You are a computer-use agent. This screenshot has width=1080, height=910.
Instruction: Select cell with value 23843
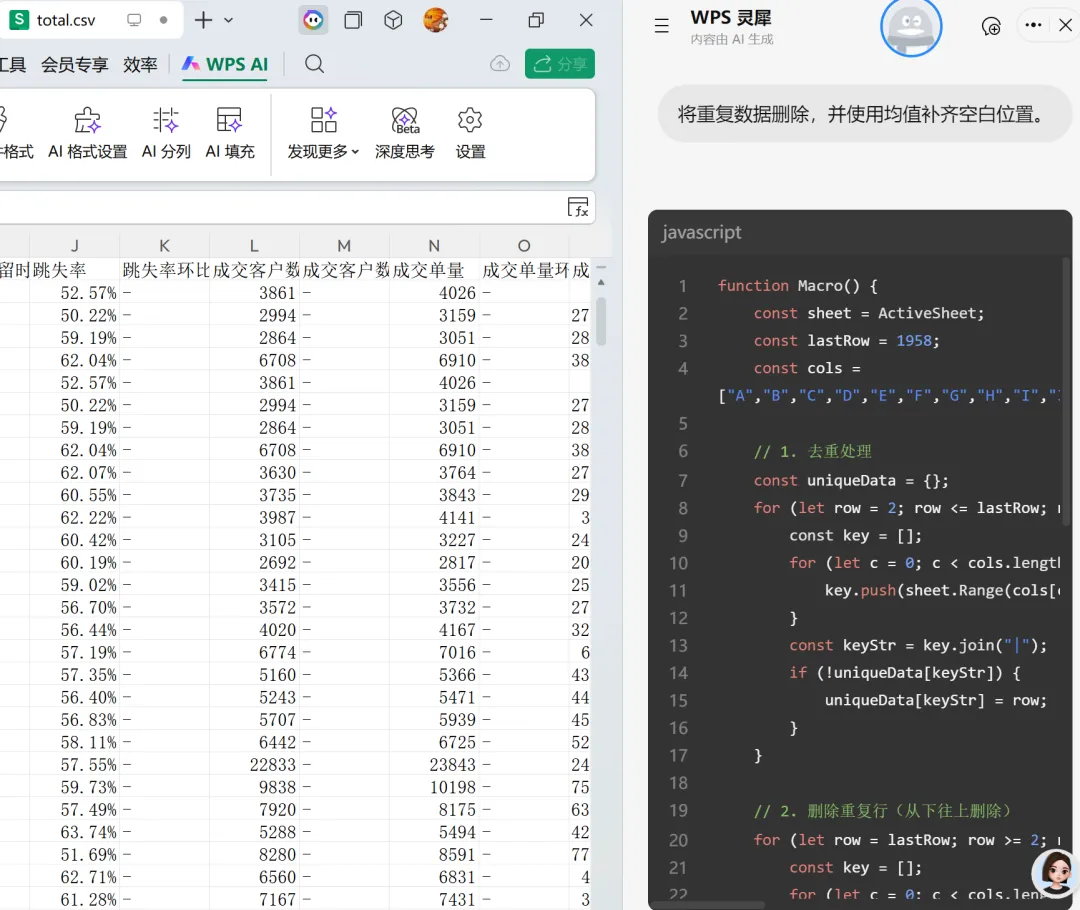(434, 765)
